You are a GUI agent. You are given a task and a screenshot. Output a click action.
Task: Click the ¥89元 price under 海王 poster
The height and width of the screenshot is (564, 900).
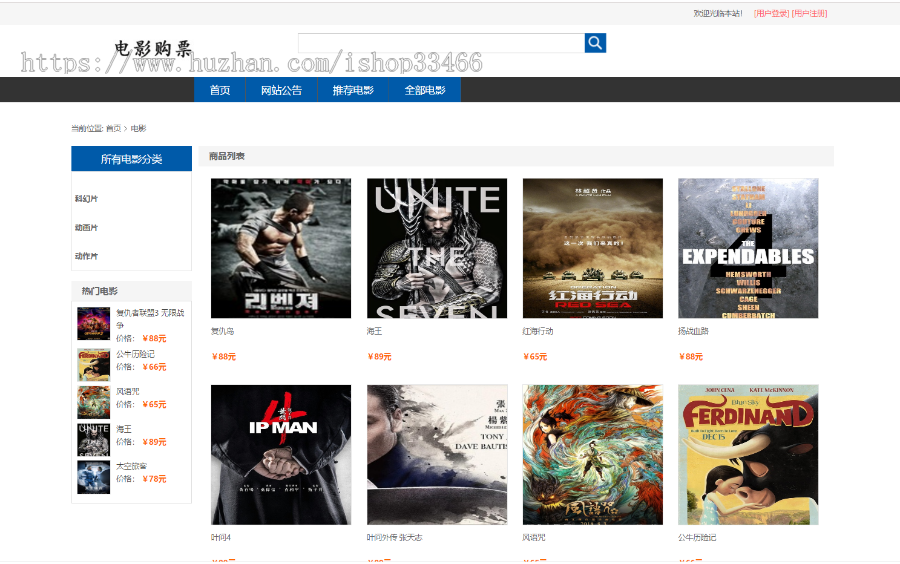379,357
